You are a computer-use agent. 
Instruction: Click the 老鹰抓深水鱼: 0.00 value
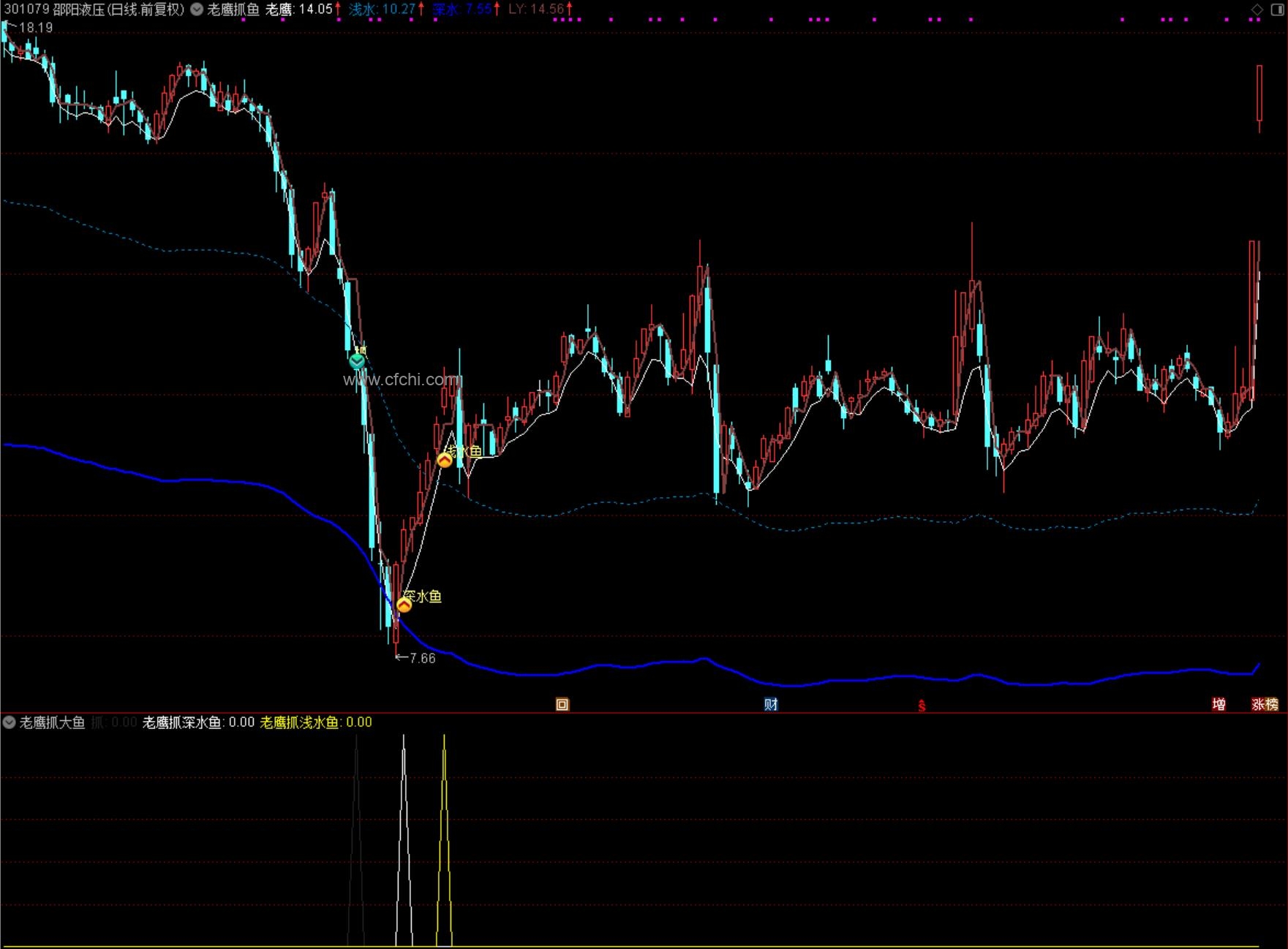[198, 722]
